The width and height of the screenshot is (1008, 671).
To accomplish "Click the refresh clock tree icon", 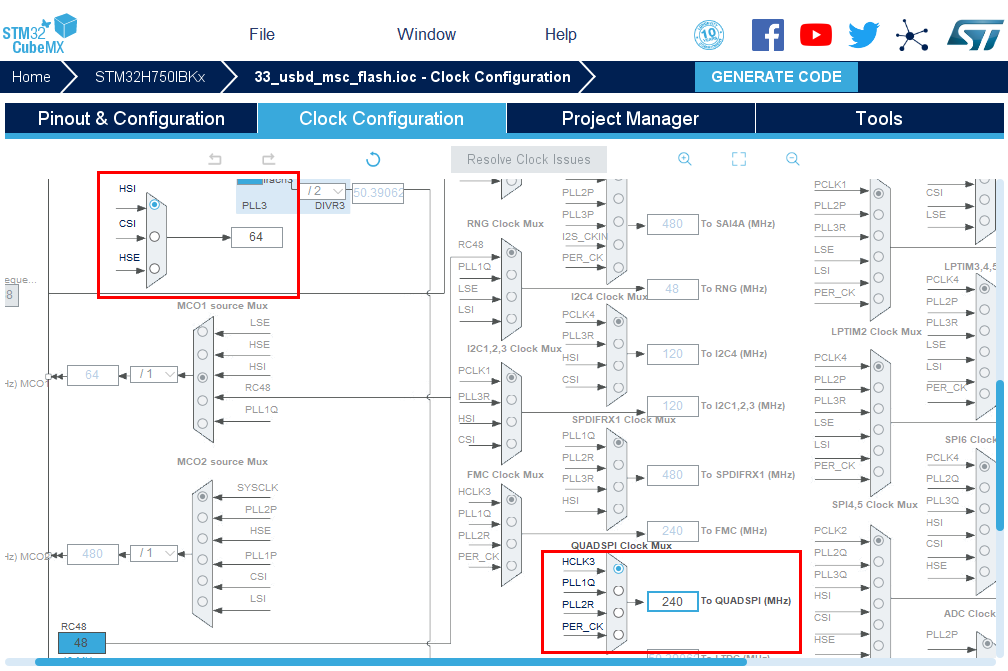I will coord(373,159).
